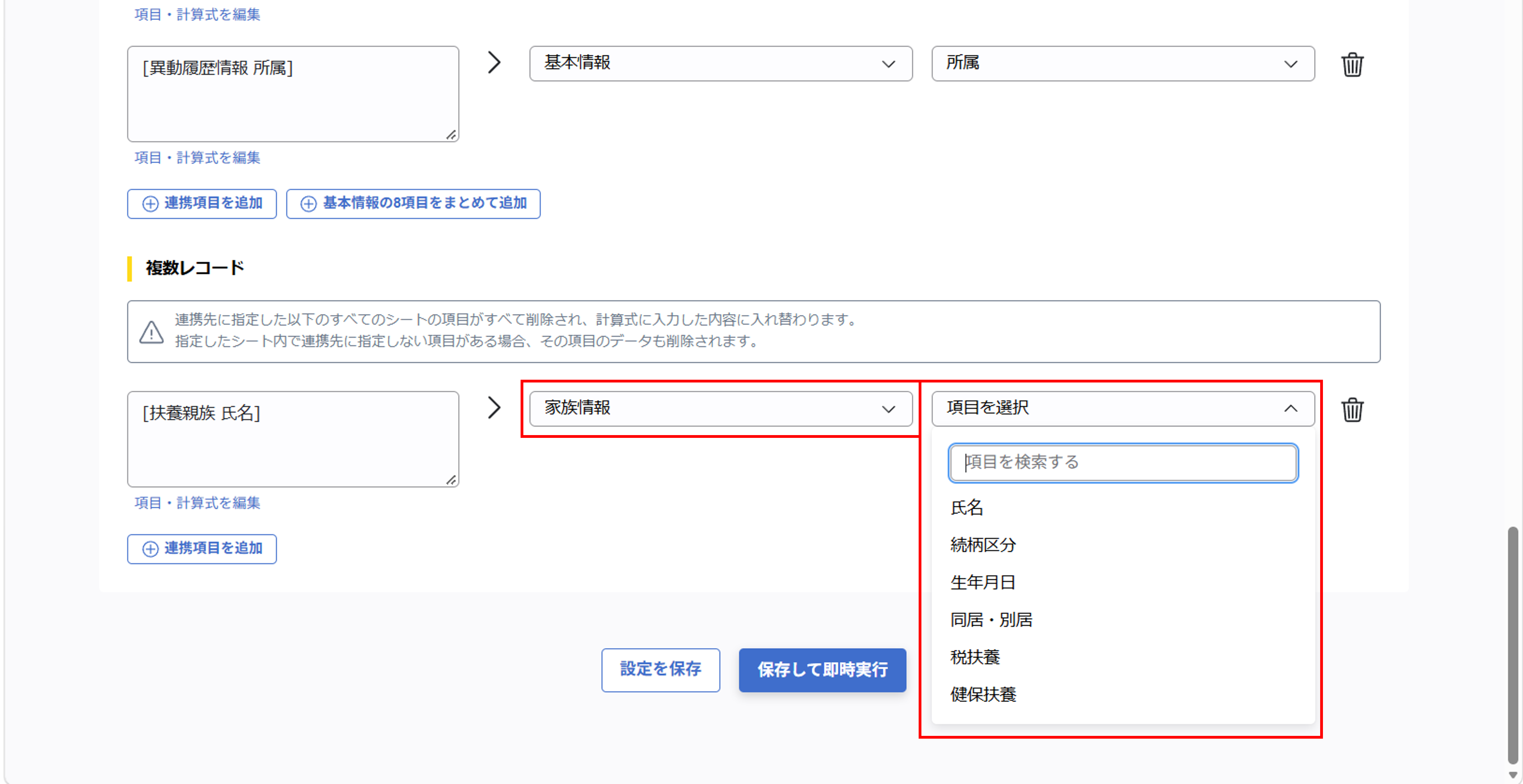
Task: Collapse the 項目を選択 dropdown
Action: click(1123, 408)
